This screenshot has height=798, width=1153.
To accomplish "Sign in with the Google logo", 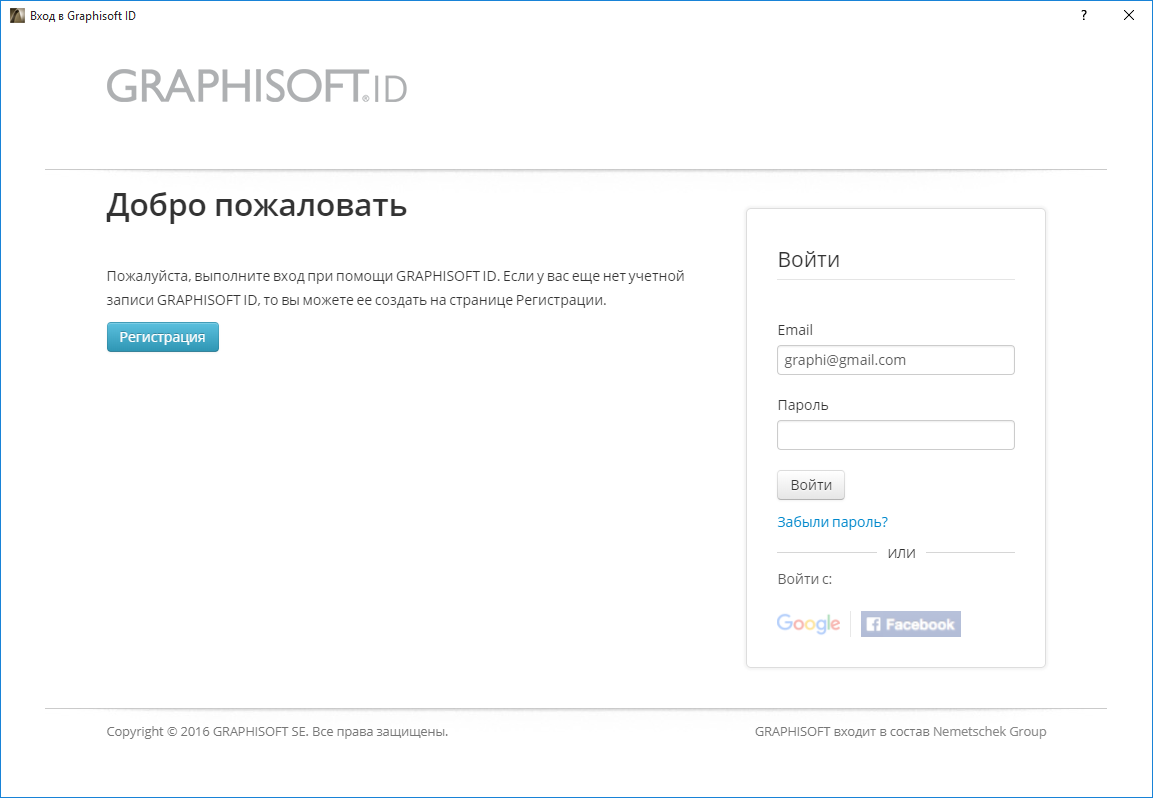I will tap(808, 624).
